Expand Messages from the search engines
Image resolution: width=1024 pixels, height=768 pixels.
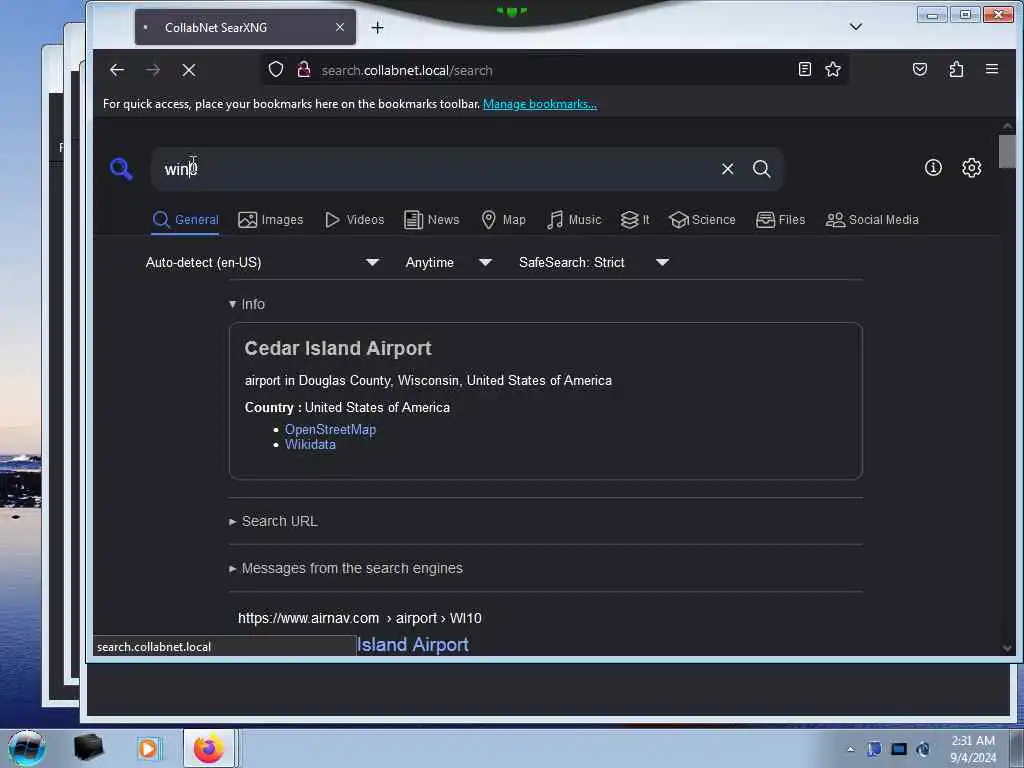coord(345,568)
